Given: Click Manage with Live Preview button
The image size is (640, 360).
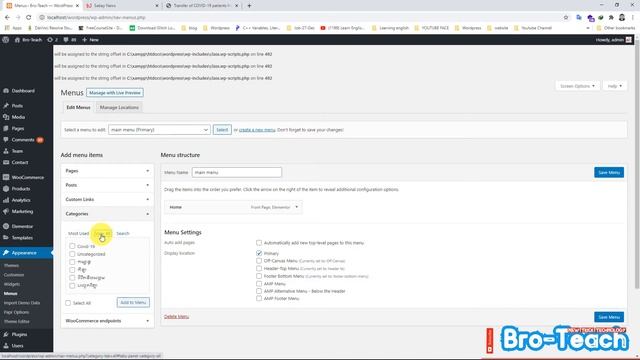Looking at the screenshot, I should click(115, 93).
